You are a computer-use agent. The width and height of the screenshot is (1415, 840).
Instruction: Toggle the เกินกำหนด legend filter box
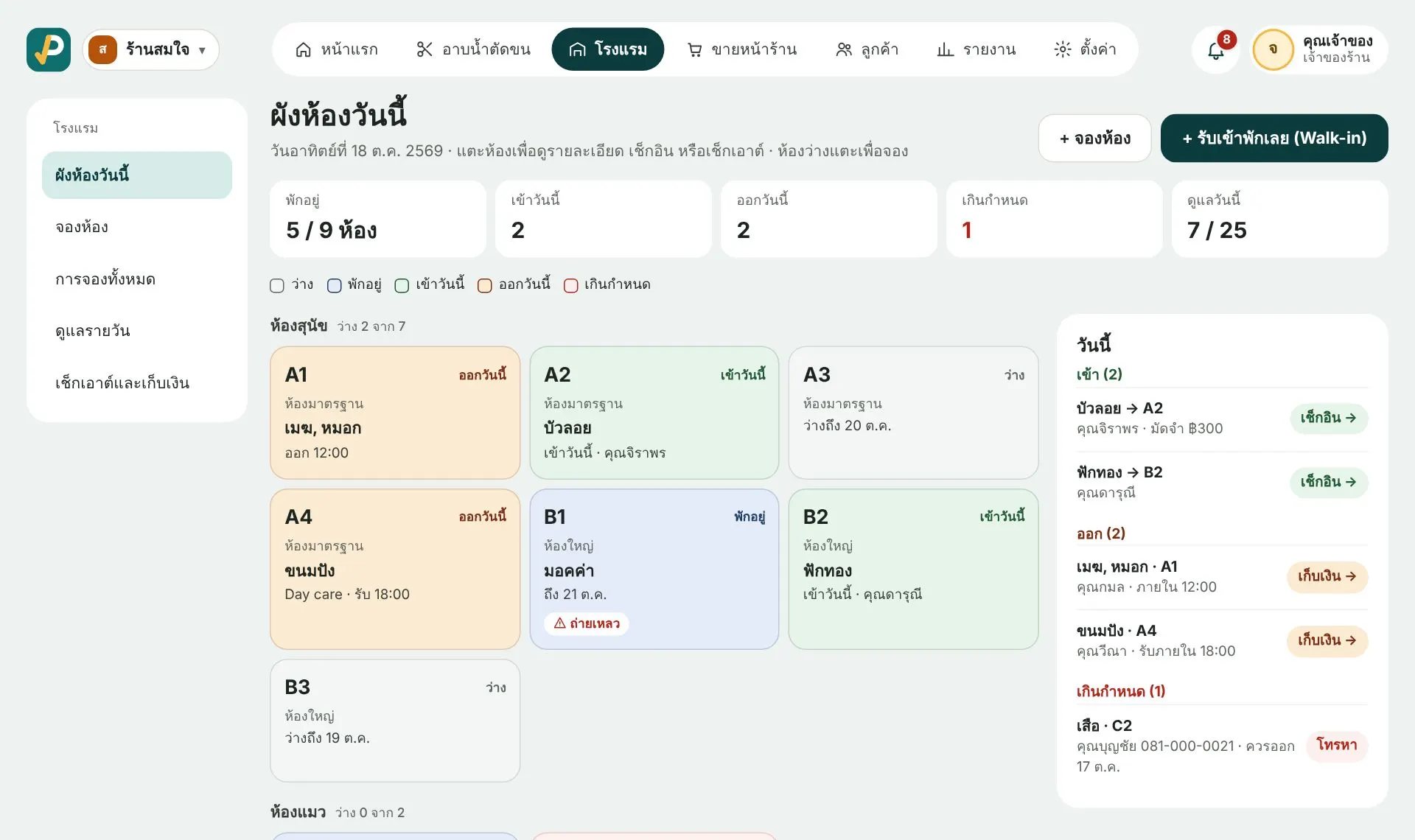tap(570, 285)
